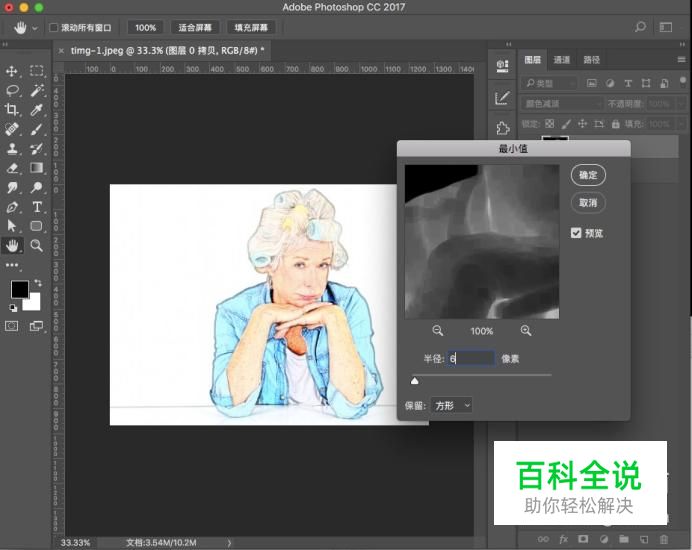Switch to the 通道 Channels tab
This screenshot has width=692, height=550.
point(561,60)
